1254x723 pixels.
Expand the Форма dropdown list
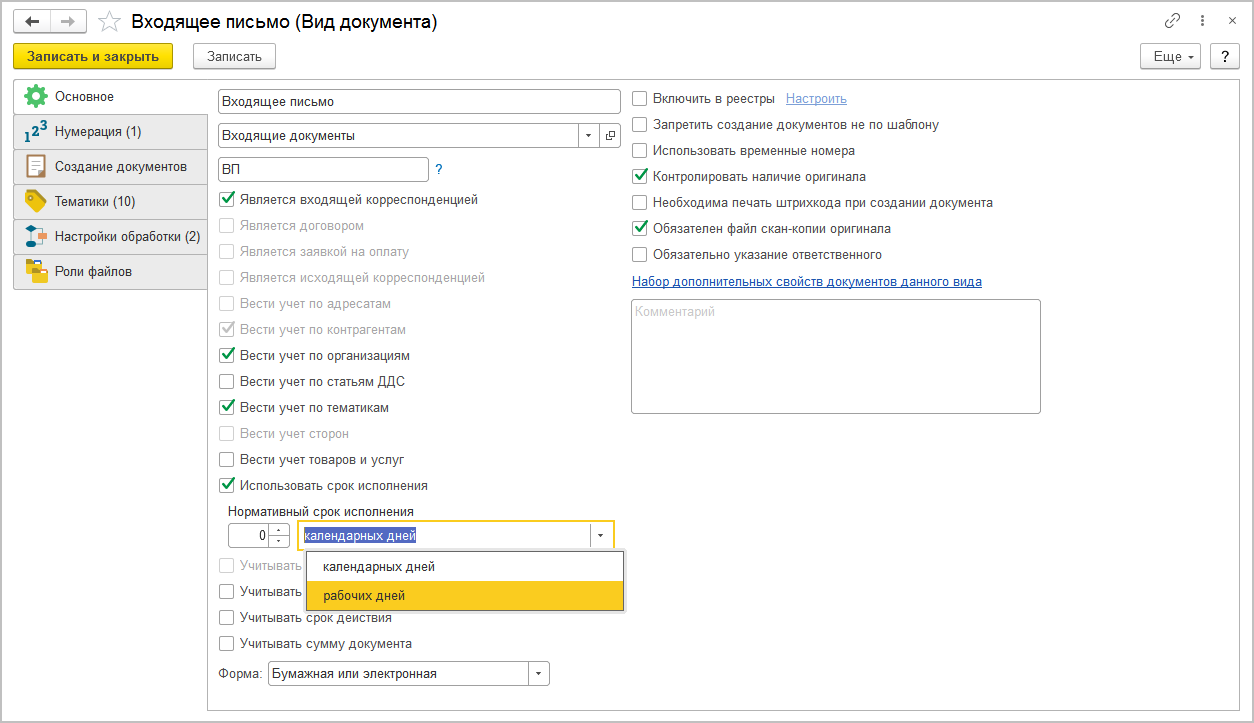click(539, 674)
